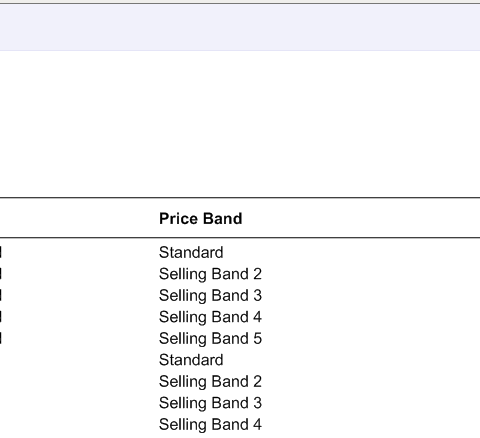Click empty header area left of Price Band

point(79,218)
